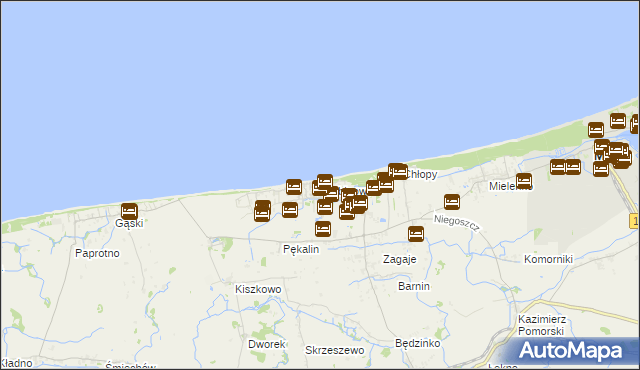The image size is (640, 370).
Task: Select the Dworek label
Action: [x=267, y=344]
